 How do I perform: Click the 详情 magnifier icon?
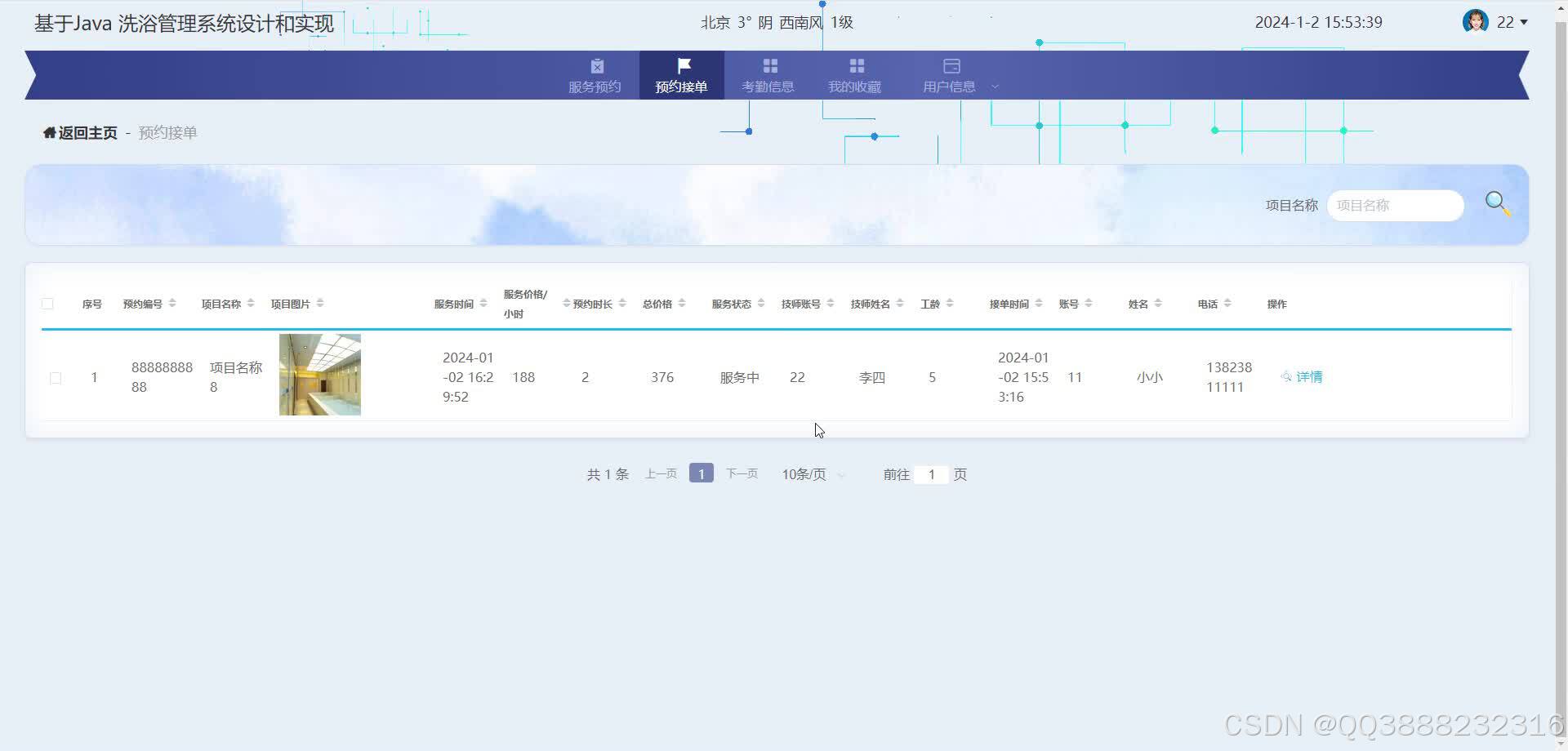pyautogui.click(x=1286, y=377)
